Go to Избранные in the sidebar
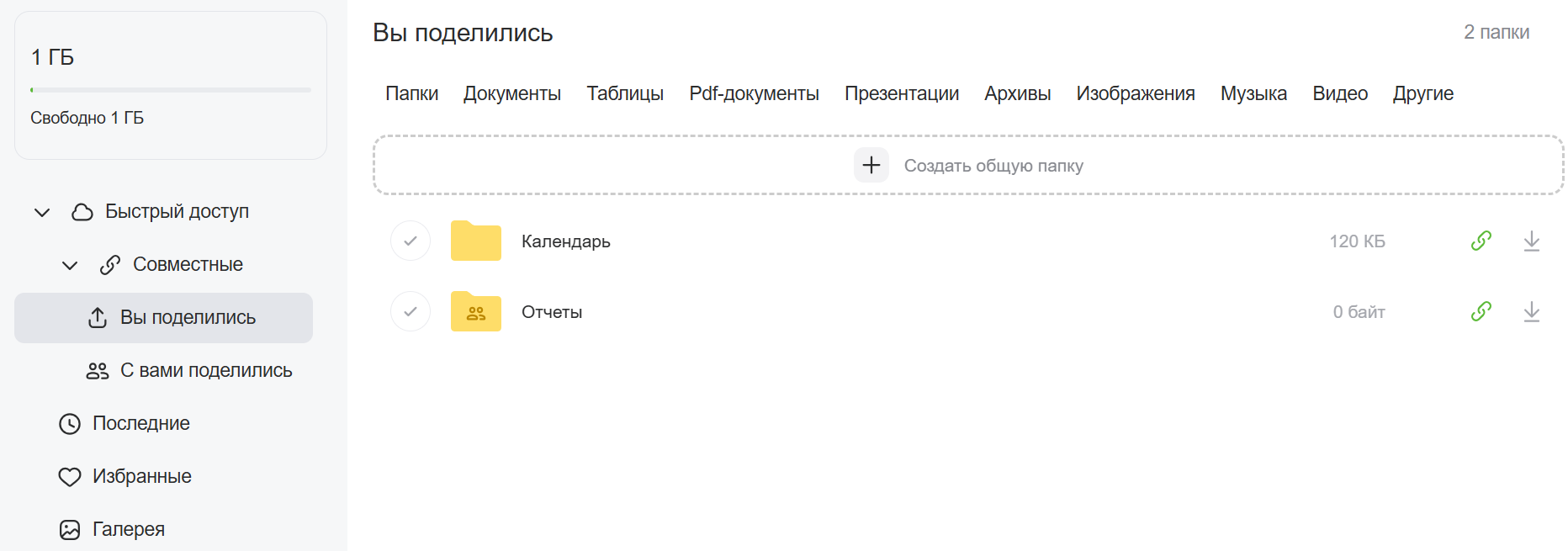 click(141, 476)
